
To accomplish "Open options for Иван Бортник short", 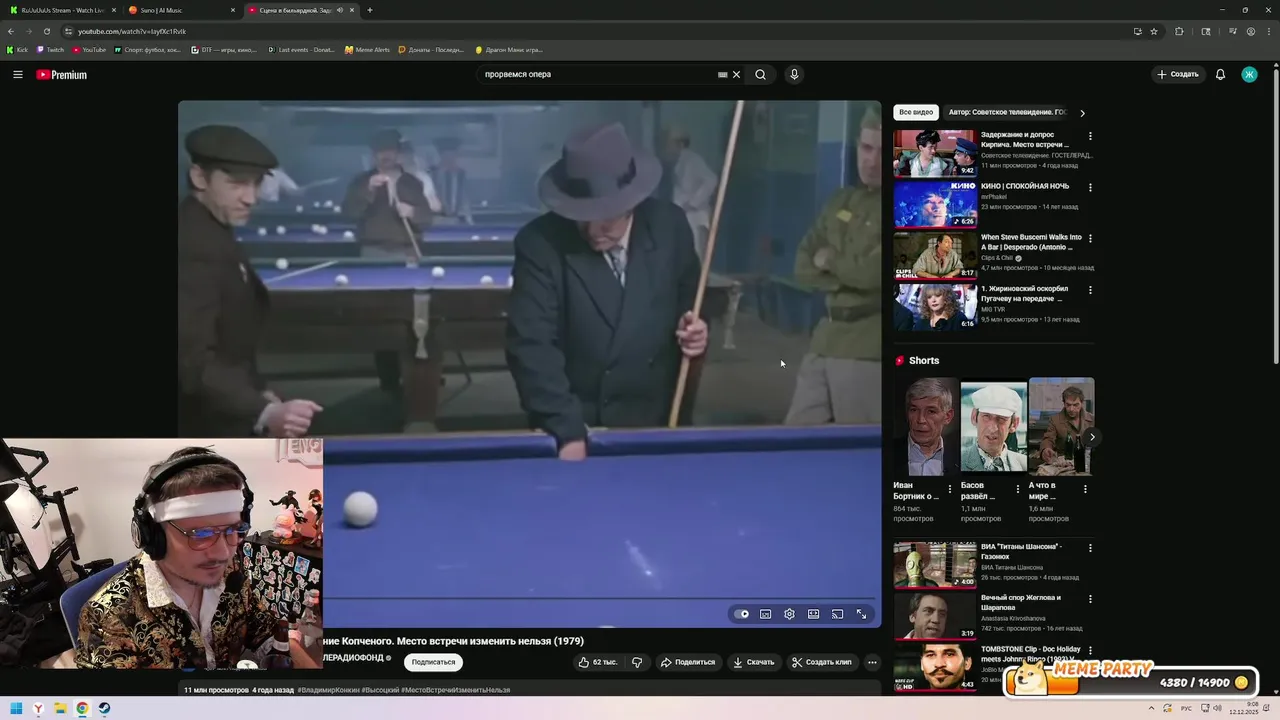I will pos(950,489).
